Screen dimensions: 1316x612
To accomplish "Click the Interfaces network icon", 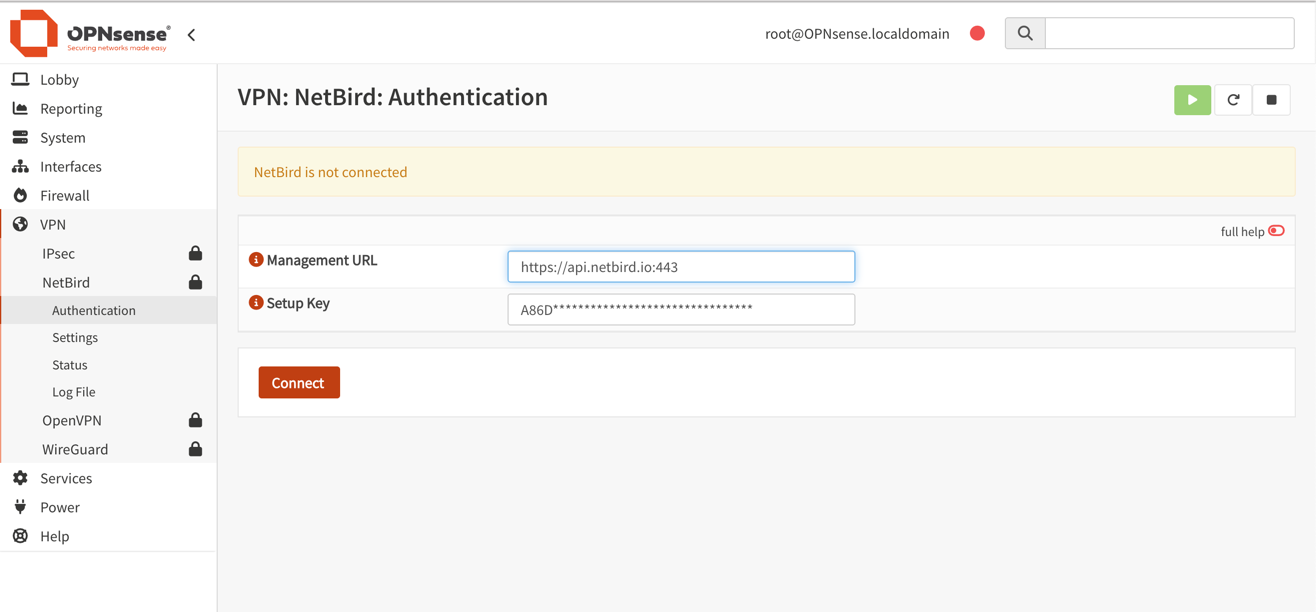I will pyautogui.click(x=20, y=166).
